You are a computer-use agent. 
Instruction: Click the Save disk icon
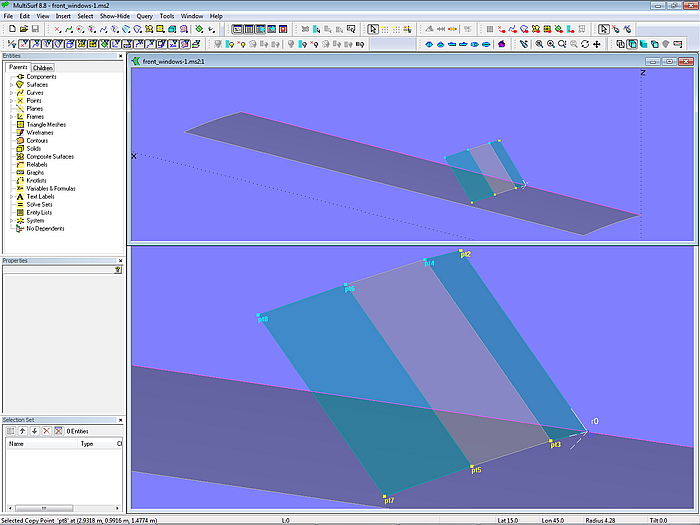pyautogui.click(x=34, y=30)
